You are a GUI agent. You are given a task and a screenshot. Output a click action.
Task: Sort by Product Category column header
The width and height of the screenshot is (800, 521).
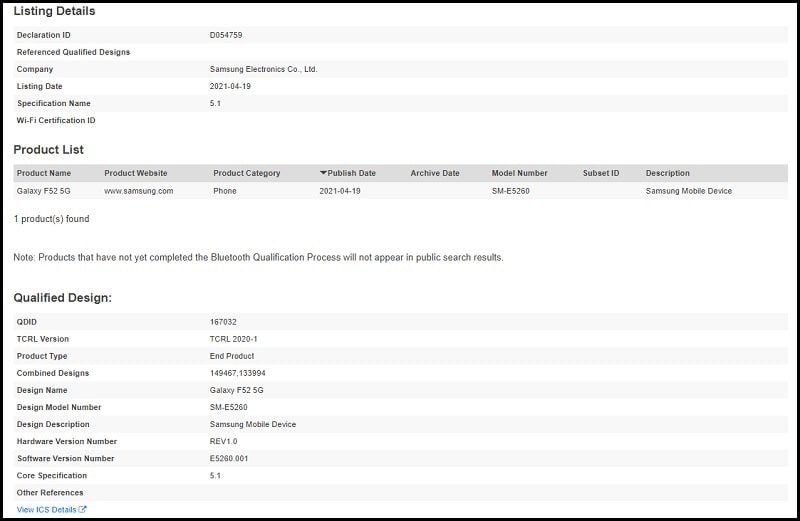247,173
